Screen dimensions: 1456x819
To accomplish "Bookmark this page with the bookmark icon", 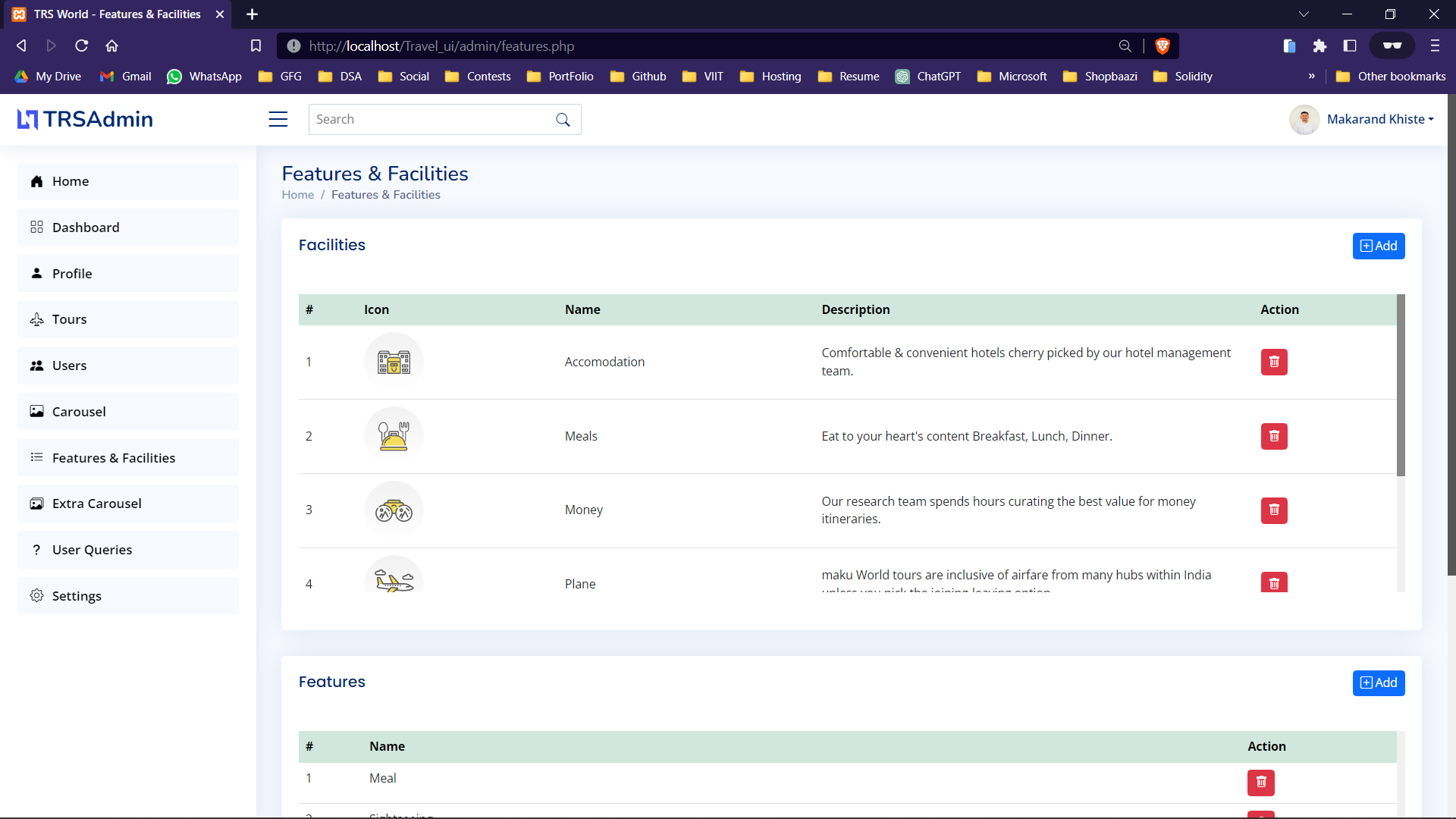I will click(x=256, y=46).
